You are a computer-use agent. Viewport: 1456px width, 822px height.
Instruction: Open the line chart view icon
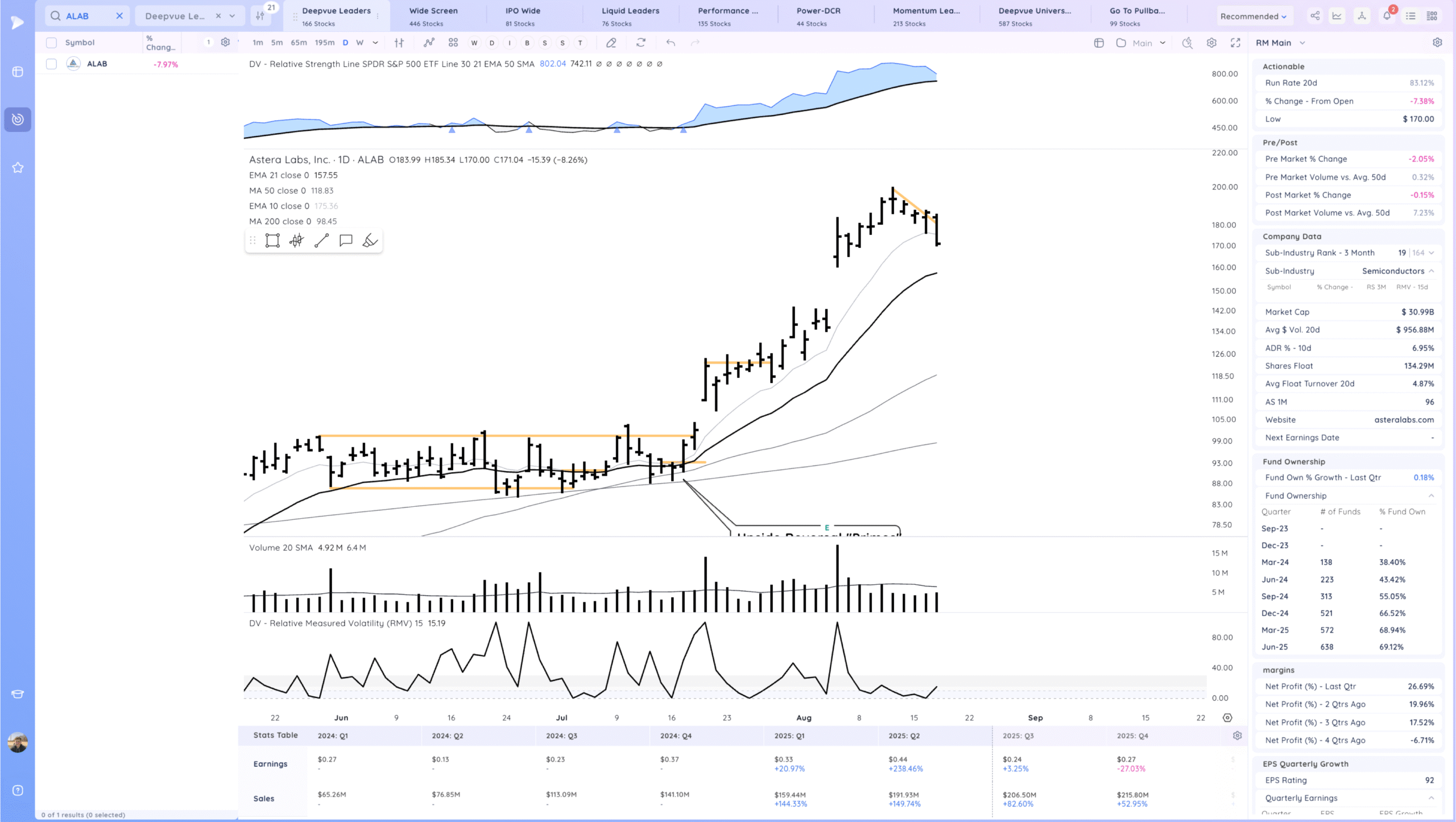pos(1337,16)
